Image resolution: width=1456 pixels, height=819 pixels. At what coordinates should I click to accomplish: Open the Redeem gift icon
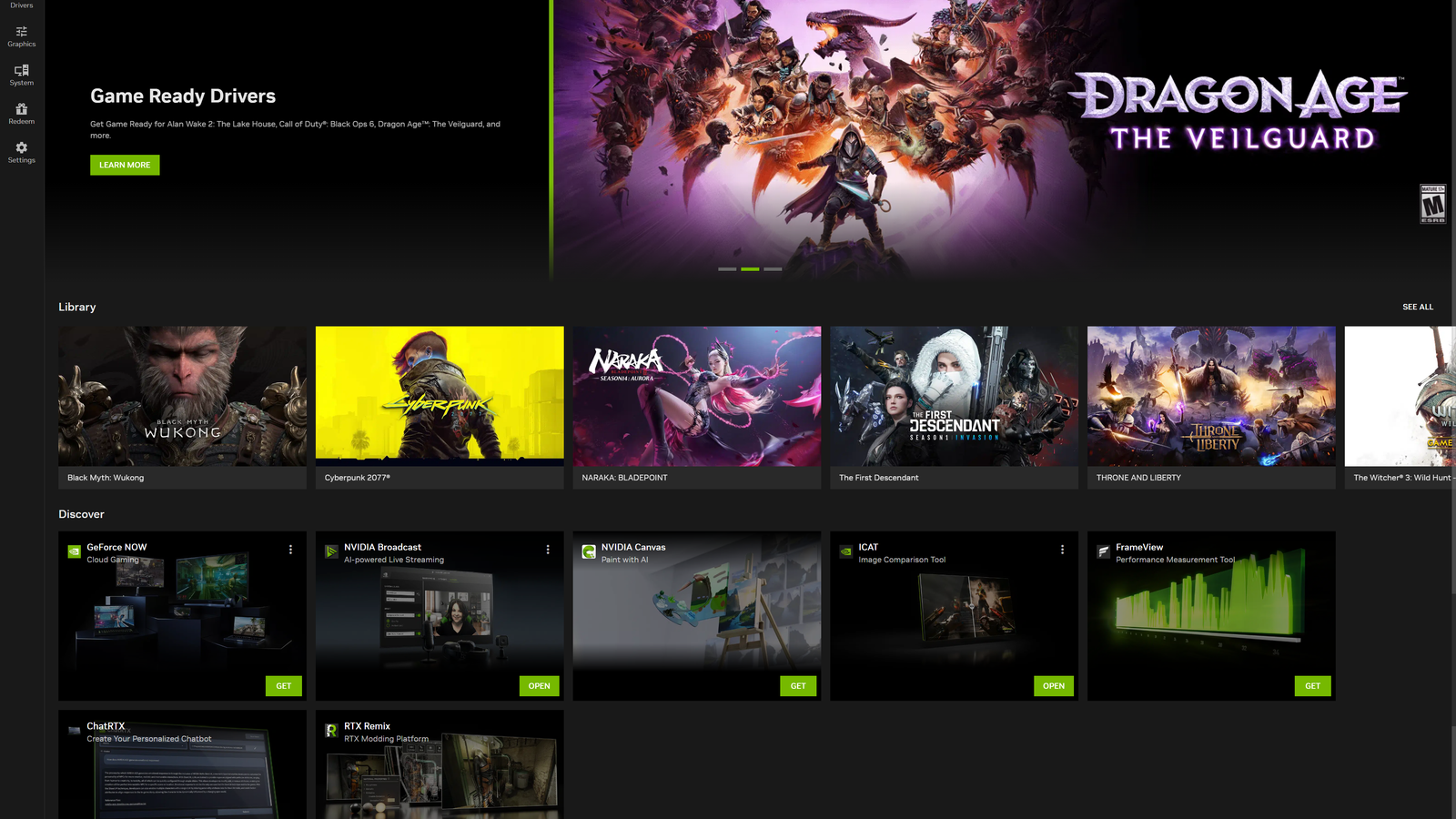pyautogui.click(x=21, y=111)
